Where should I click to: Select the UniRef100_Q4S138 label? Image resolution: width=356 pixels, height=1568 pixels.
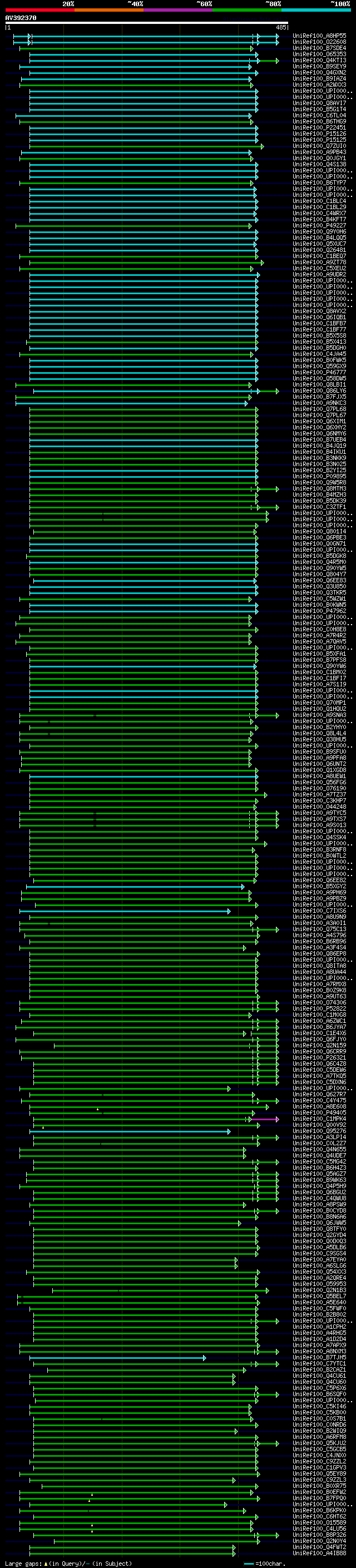[x=319, y=164]
